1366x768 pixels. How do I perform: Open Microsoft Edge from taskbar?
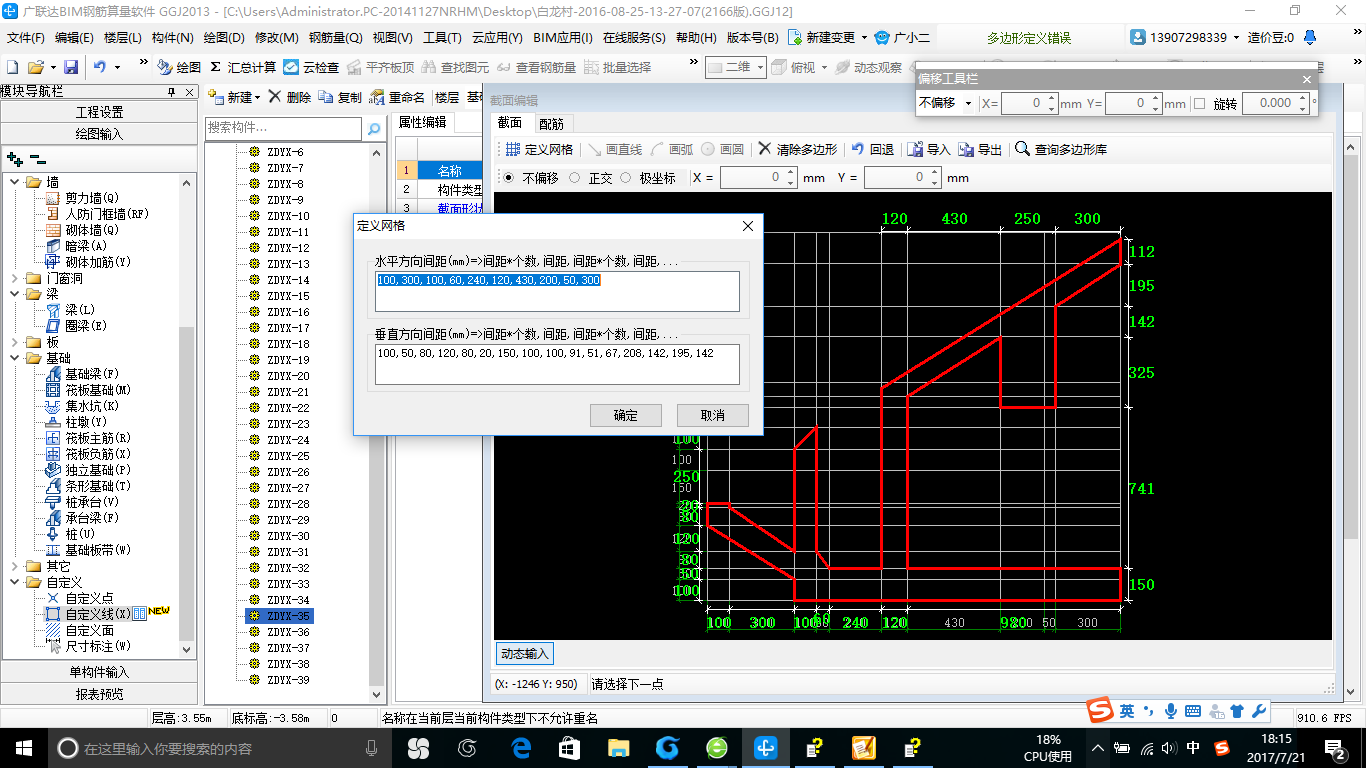(x=521, y=748)
